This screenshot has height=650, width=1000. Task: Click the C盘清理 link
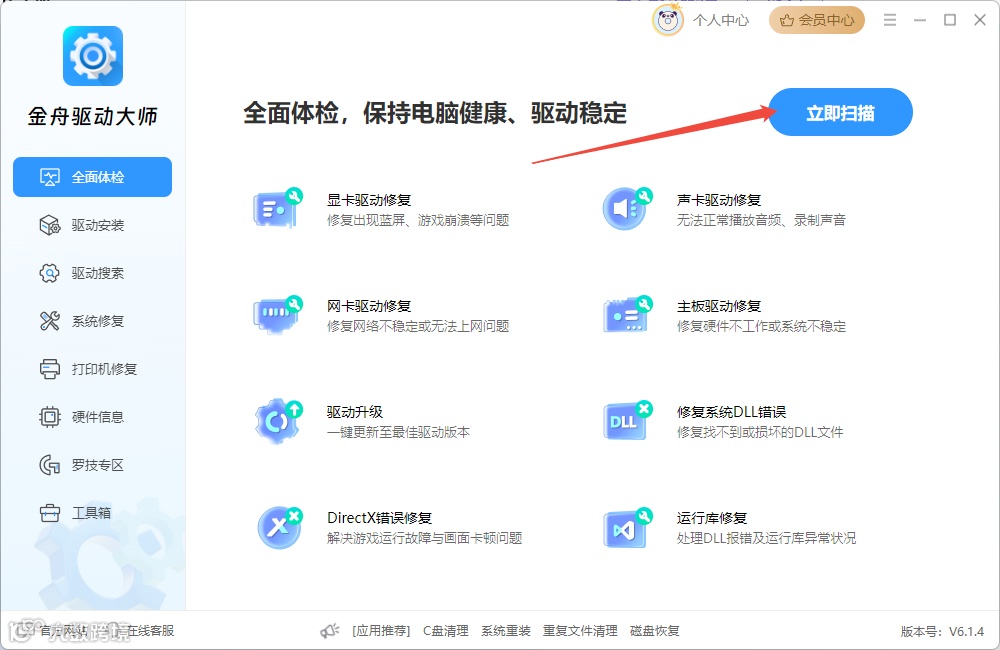tap(446, 631)
